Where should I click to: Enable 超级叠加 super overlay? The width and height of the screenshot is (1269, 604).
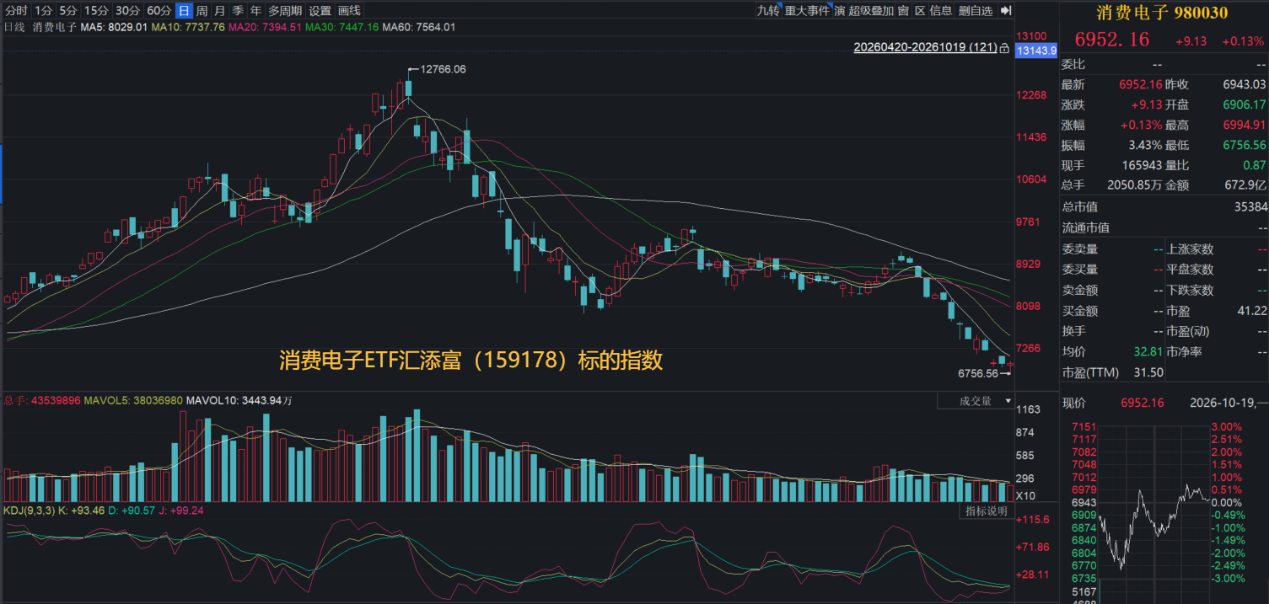871,10
